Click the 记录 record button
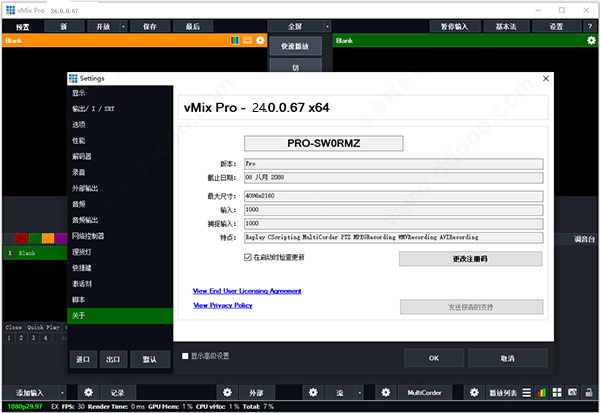The image size is (600, 413). (x=117, y=392)
